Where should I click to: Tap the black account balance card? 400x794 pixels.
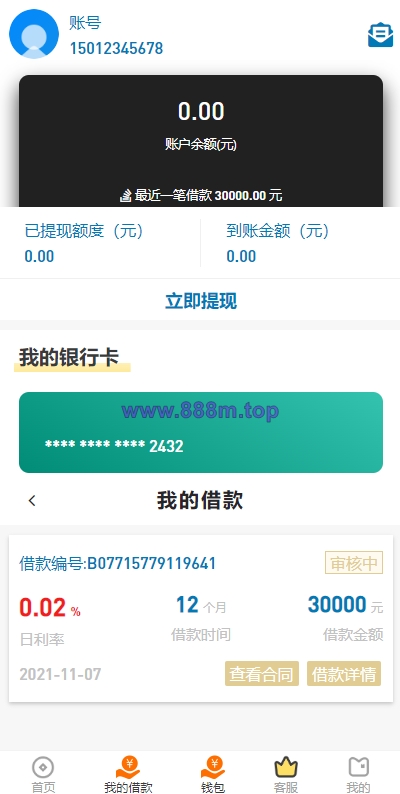pos(201,141)
